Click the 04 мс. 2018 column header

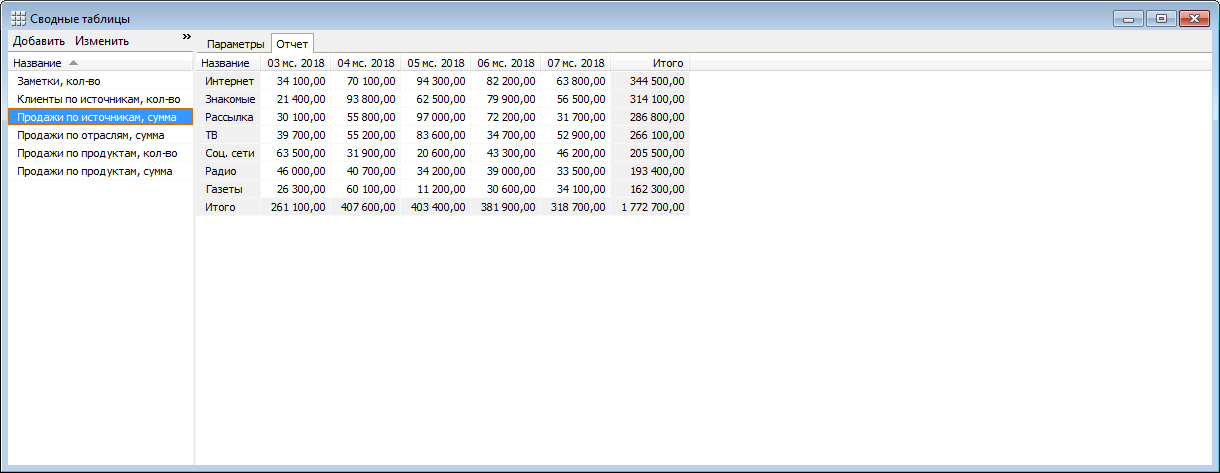(x=366, y=63)
